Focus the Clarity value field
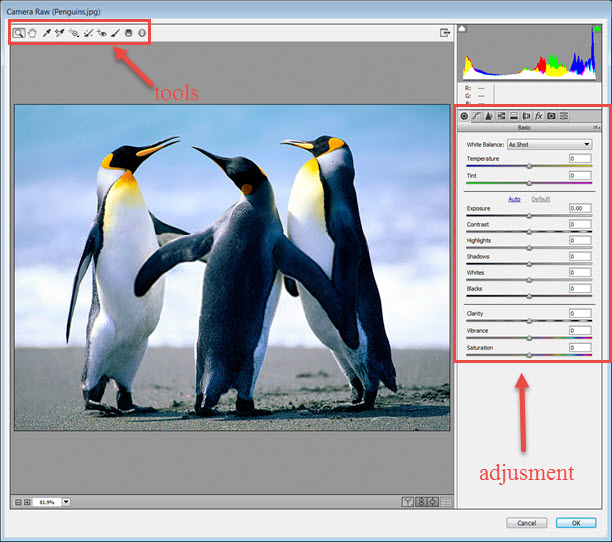The height and width of the screenshot is (542, 612). (580, 313)
